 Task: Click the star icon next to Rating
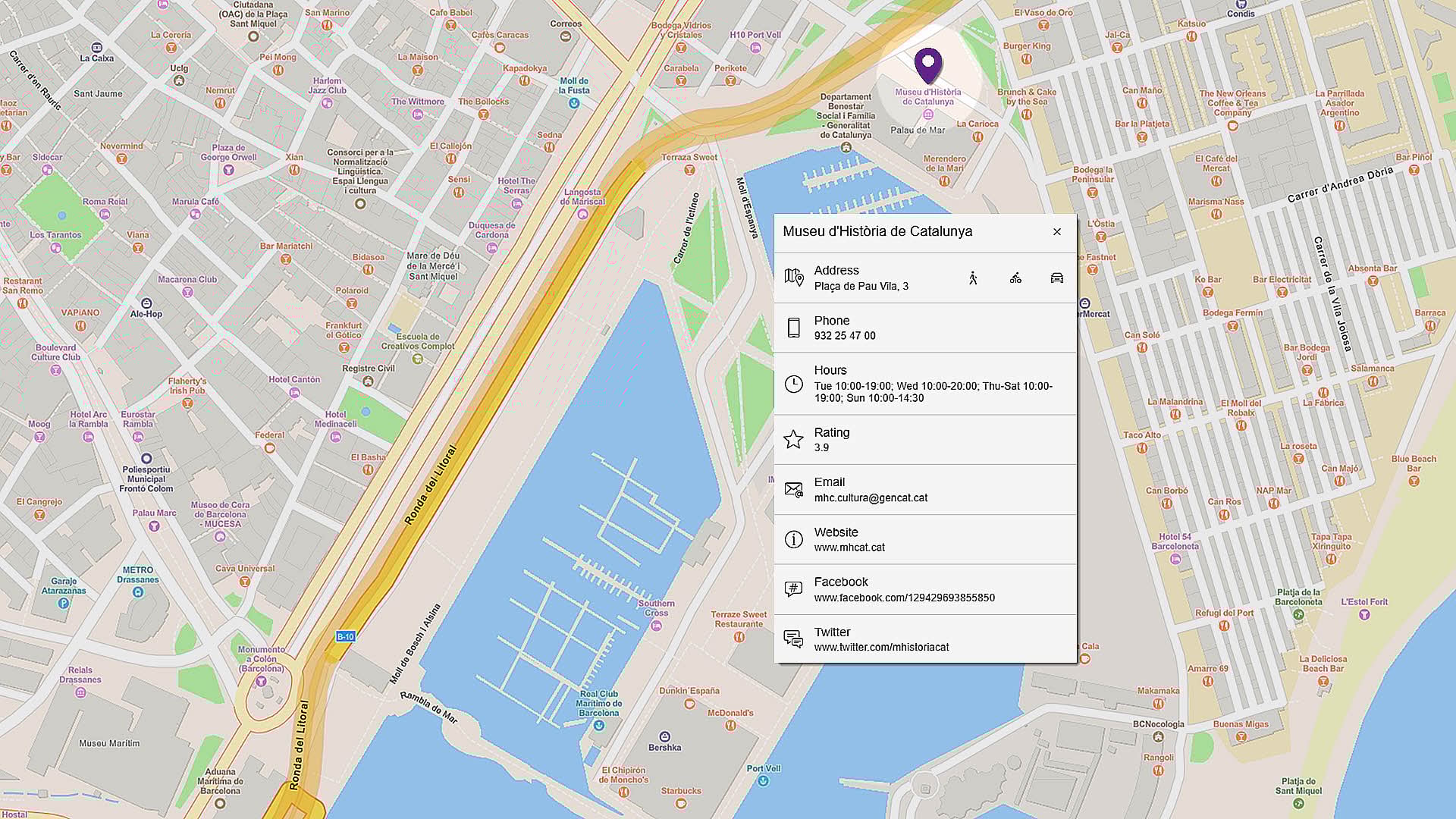coord(794,439)
